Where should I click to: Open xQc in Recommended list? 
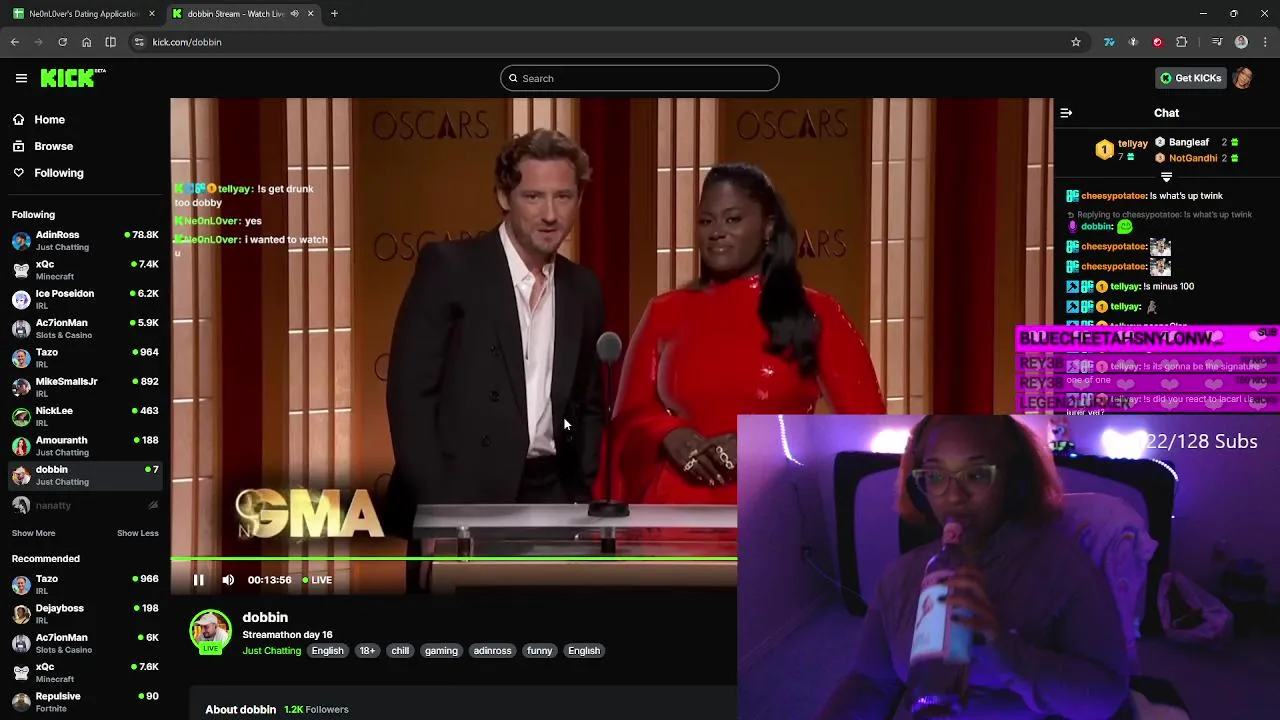[x=85, y=672]
